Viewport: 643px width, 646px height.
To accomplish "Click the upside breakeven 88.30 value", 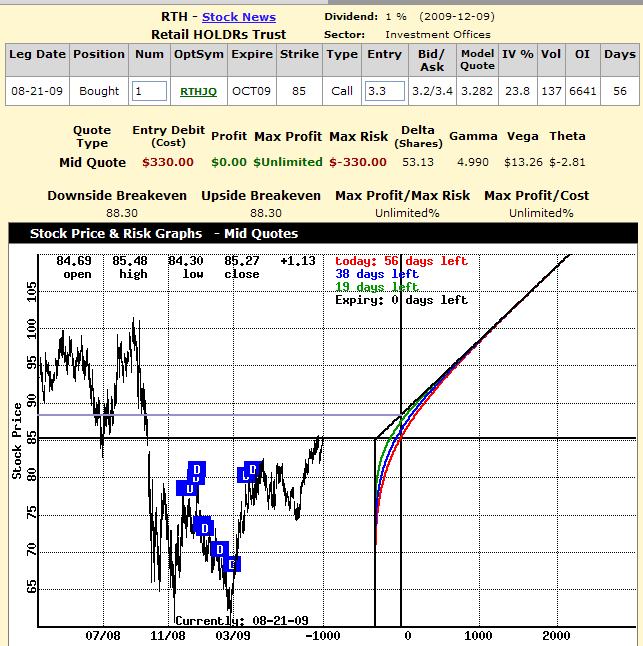I will click(266, 213).
